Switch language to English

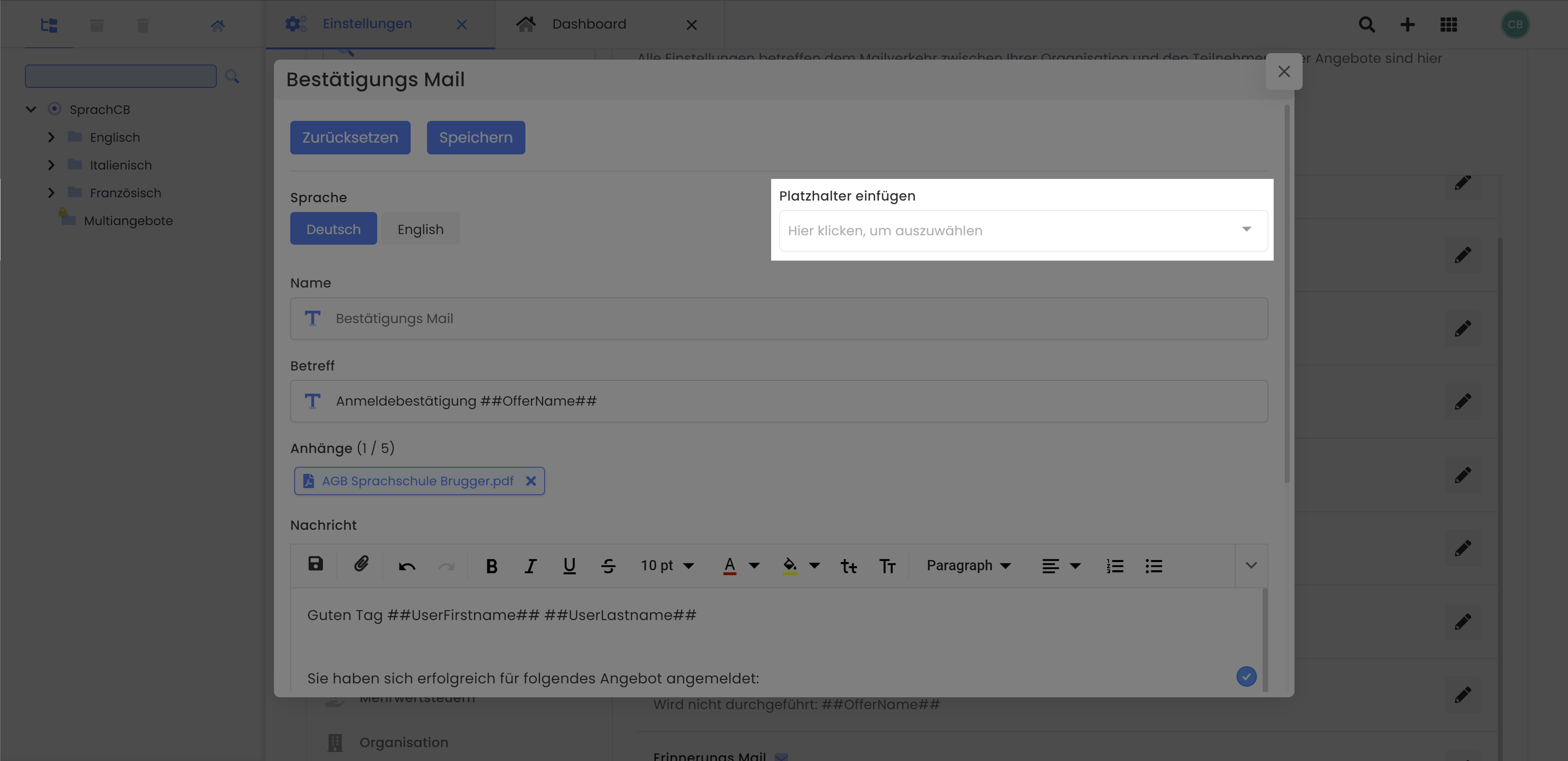tap(420, 229)
